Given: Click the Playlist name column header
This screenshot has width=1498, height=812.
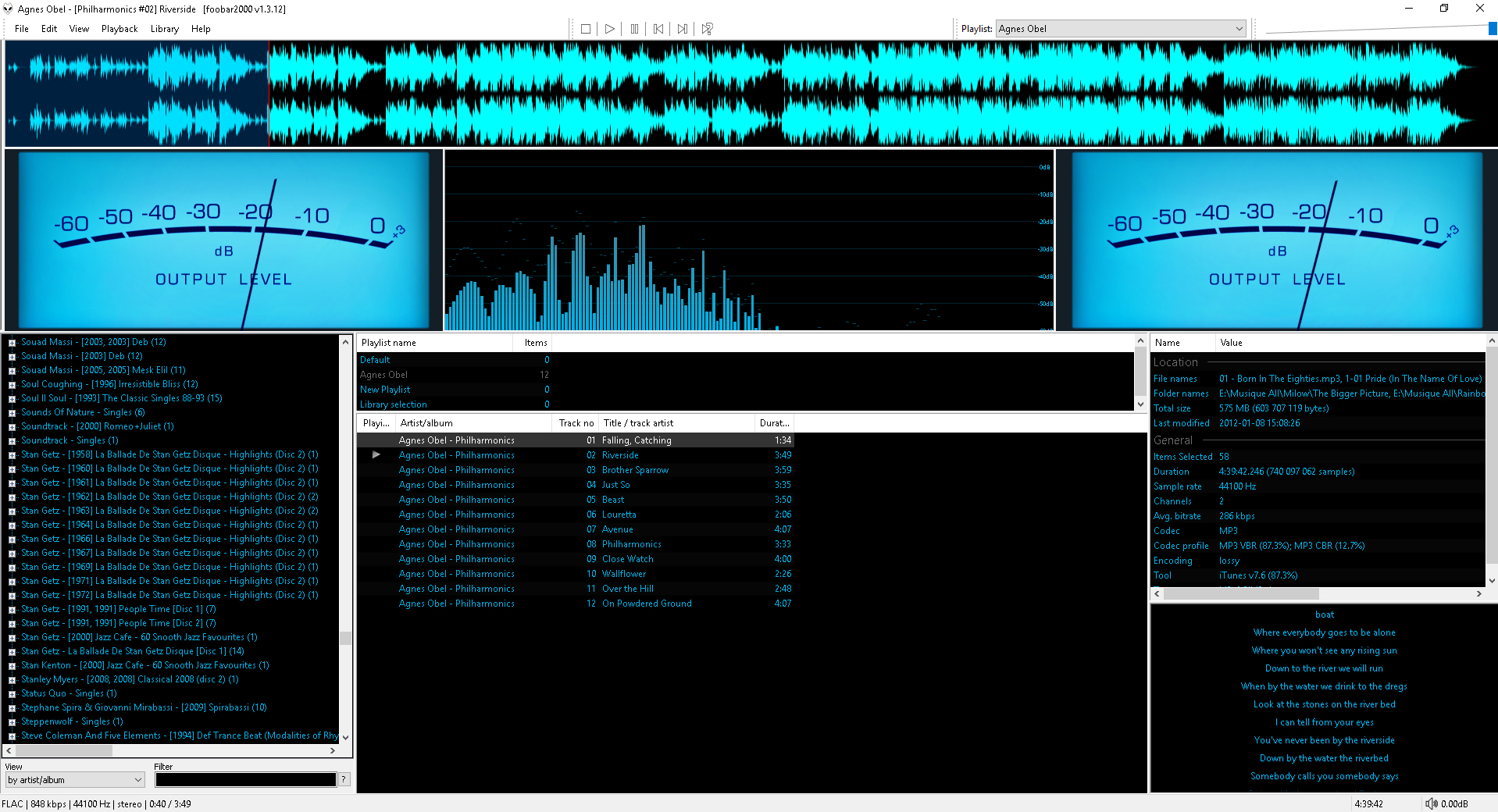Looking at the screenshot, I should 435,343.
